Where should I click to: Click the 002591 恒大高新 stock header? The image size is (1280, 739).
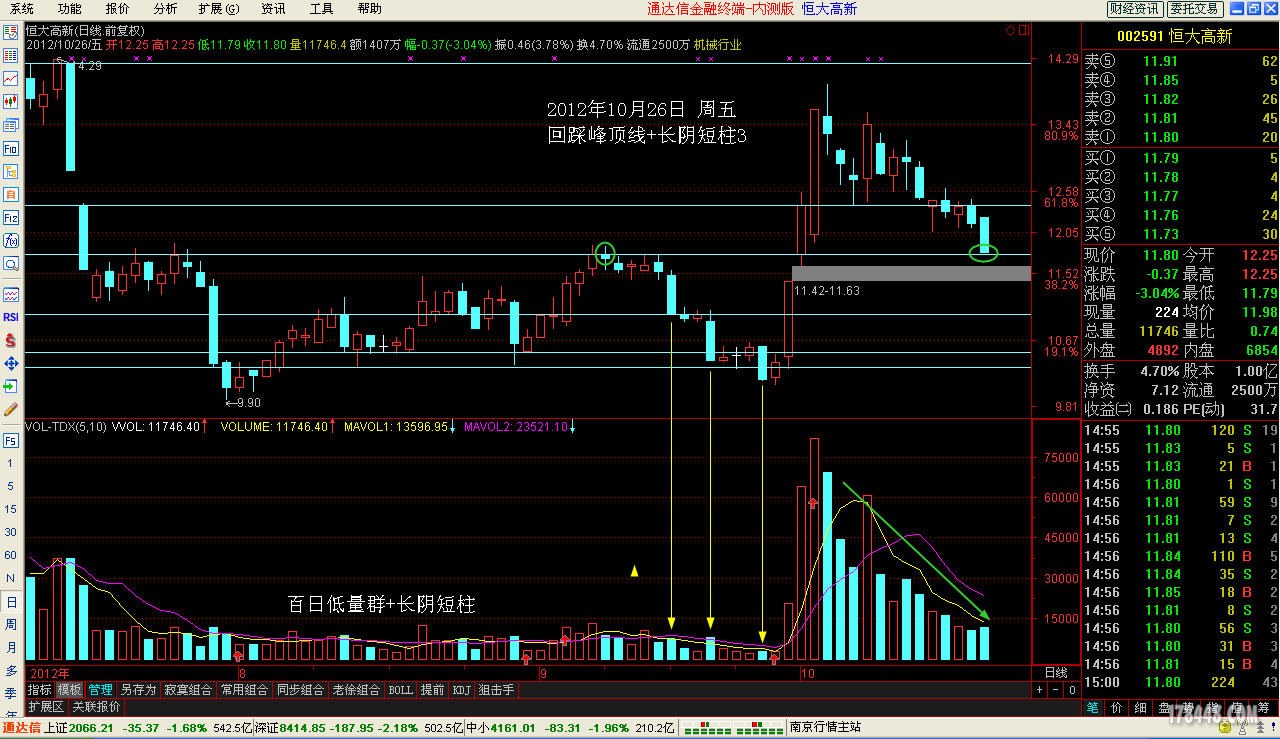(1174, 37)
